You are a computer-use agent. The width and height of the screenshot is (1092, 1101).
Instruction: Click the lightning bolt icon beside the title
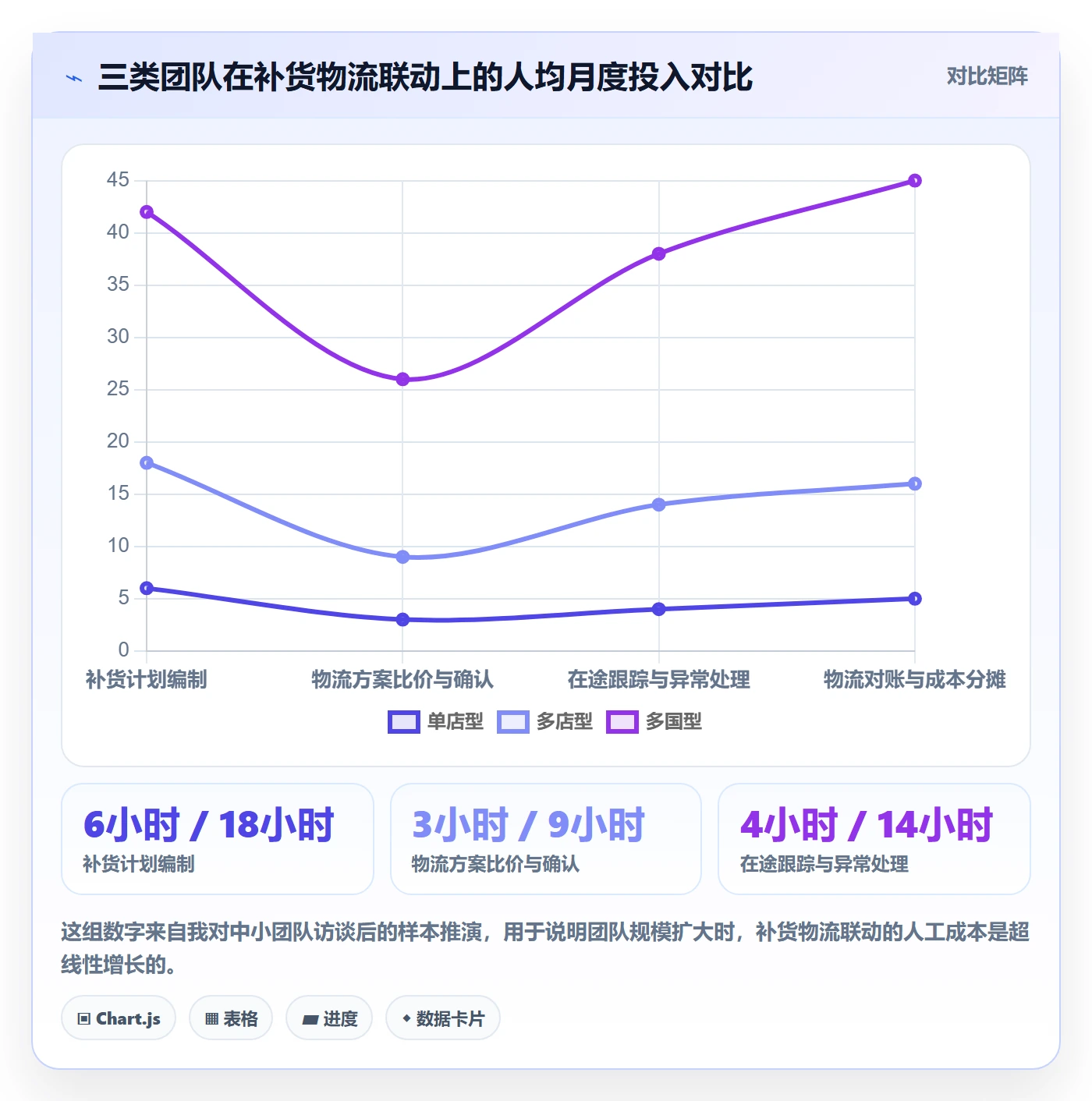(x=74, y=78)
